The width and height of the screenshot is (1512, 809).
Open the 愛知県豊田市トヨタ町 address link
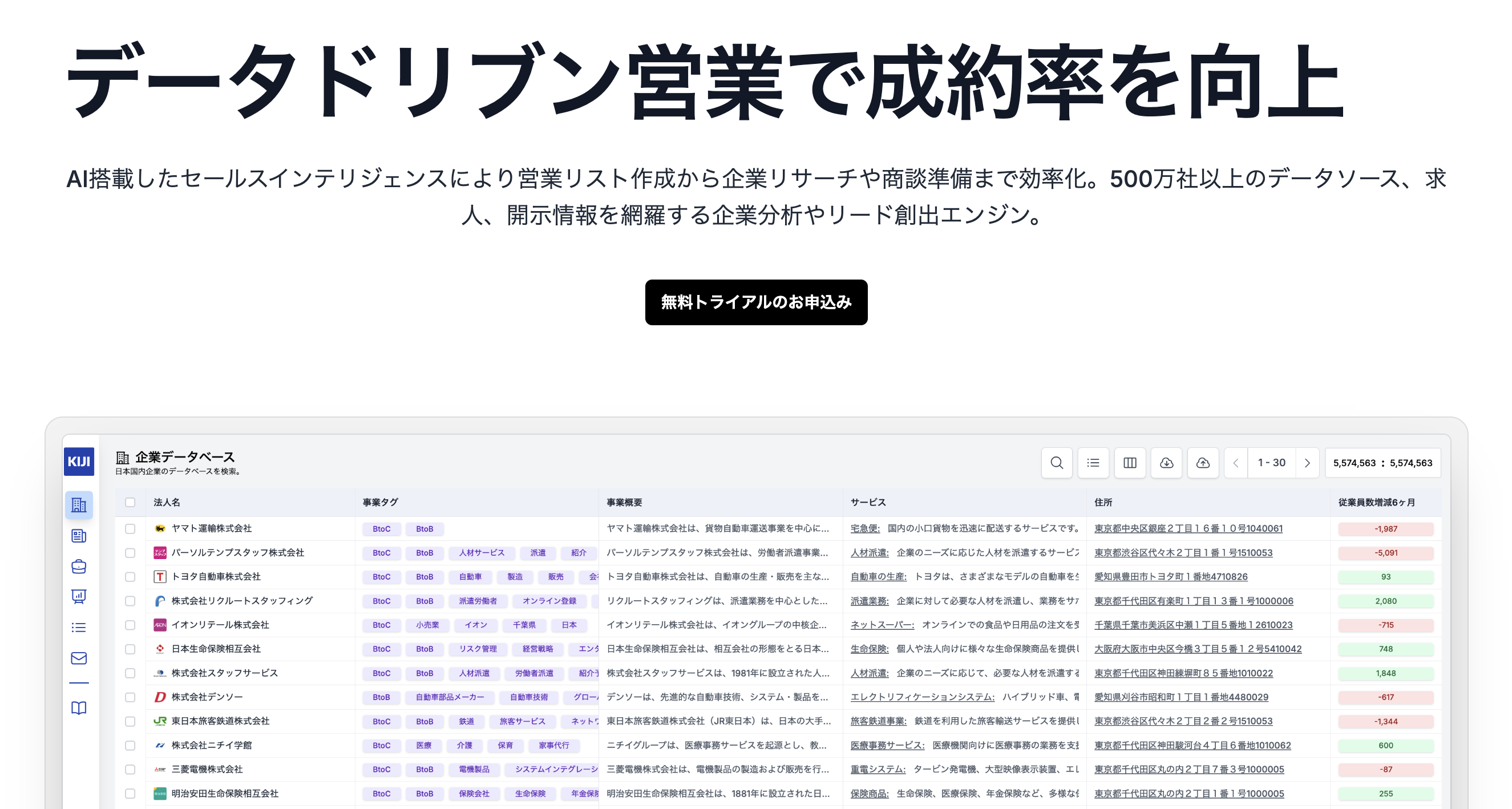click(1171, 577)
